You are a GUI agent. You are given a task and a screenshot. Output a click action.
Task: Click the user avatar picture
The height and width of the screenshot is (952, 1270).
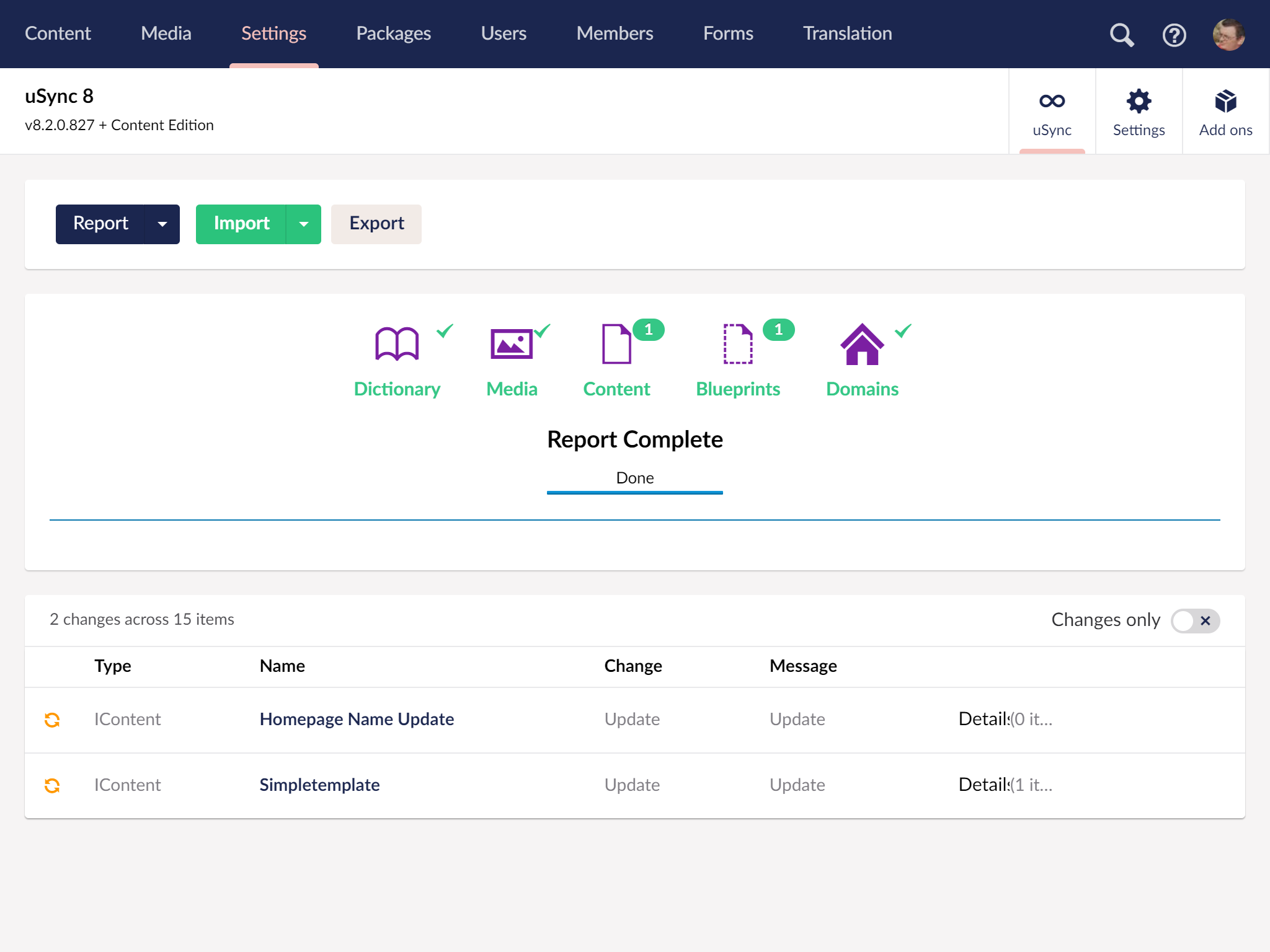click(x=1228, y=35)
